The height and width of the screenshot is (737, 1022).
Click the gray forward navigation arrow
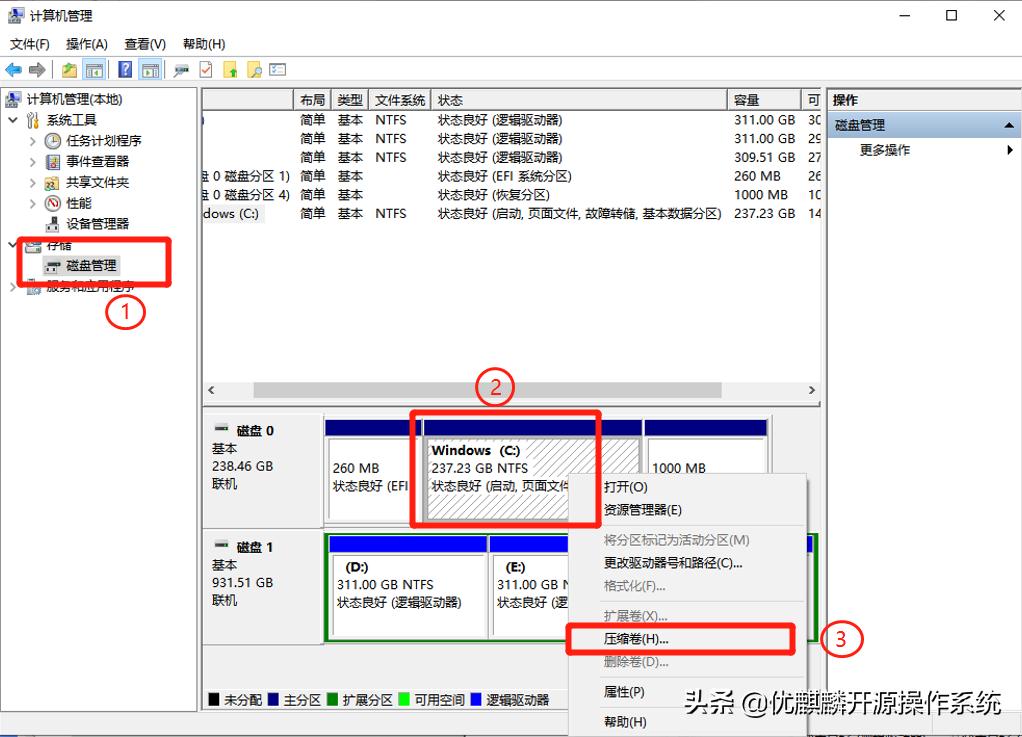(x=35, y=69)
